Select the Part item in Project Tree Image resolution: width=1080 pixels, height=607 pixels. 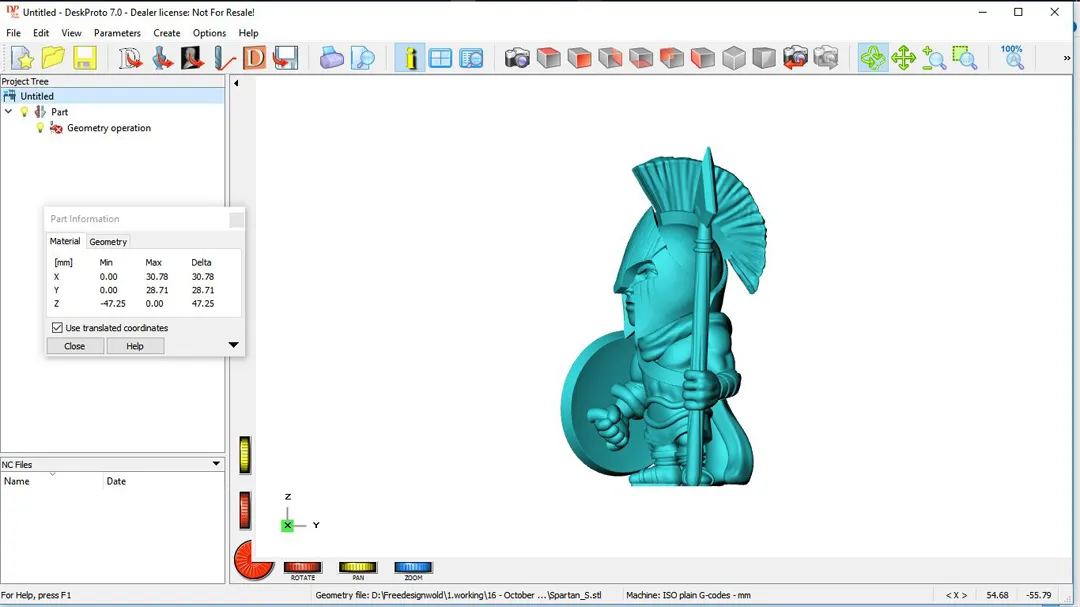(59, 112)
